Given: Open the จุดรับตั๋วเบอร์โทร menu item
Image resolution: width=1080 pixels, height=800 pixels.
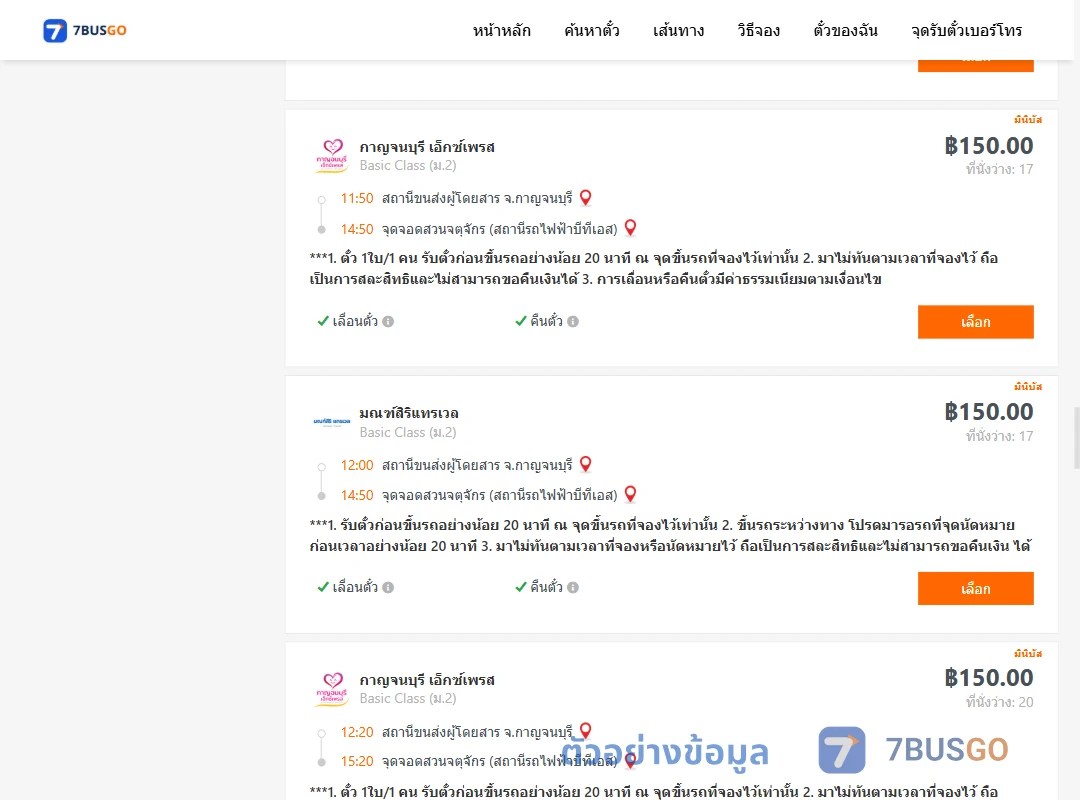Looking at the screenshot, I should pos(966,30).
